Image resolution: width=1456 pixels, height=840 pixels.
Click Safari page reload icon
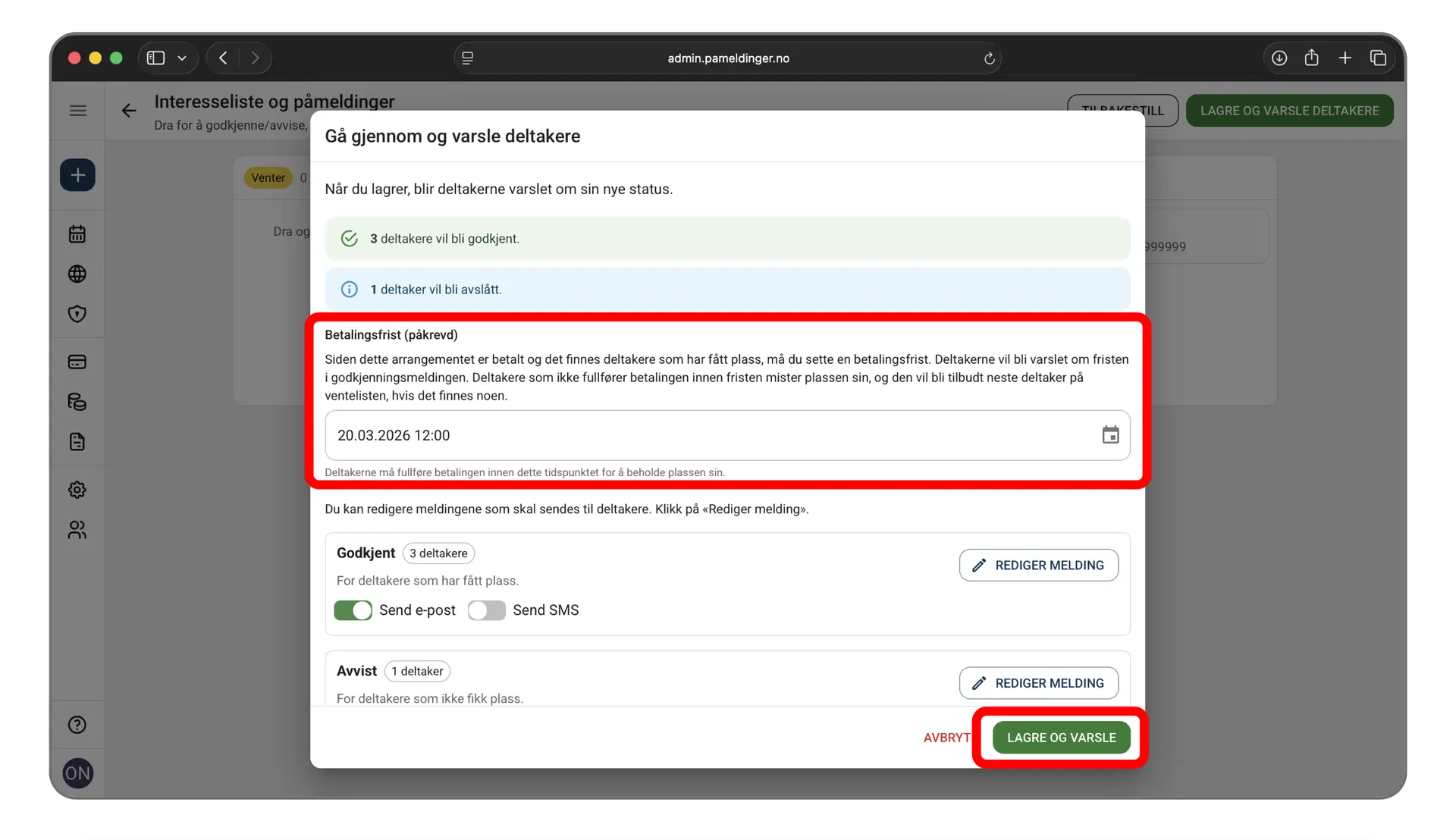(989, 58)
